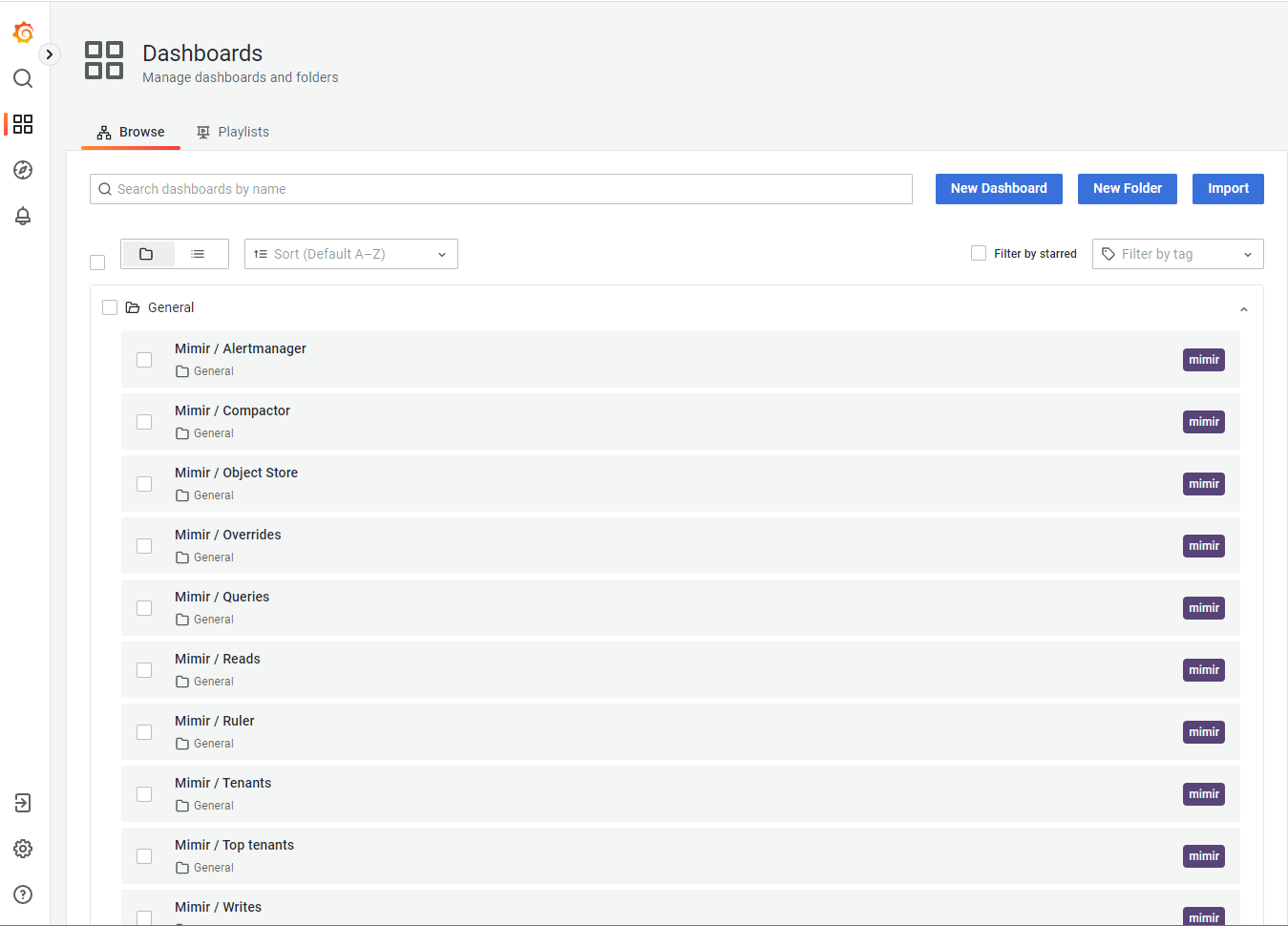Switch to the Playlists tab
The image size is (1288, 926).
point(233,132)
